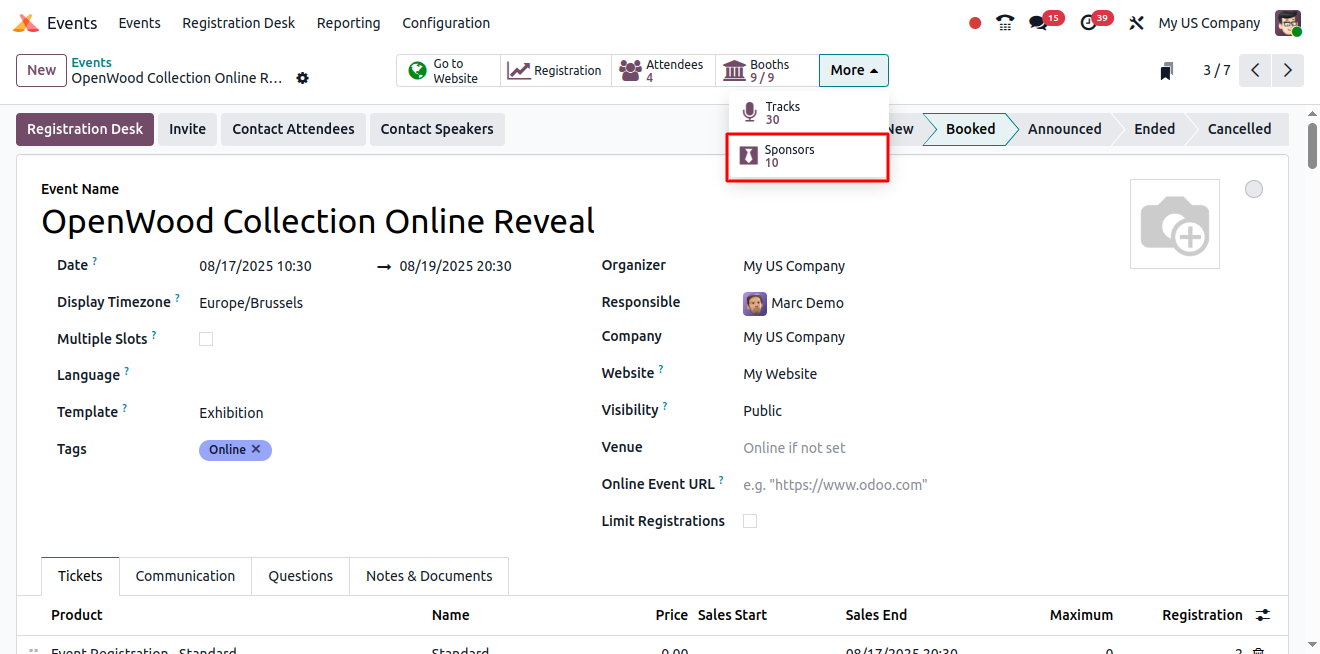Remove the Online tag
The width and height of the screenshot is (1320, 654).
pyautogui.click(x=256, y=450)
